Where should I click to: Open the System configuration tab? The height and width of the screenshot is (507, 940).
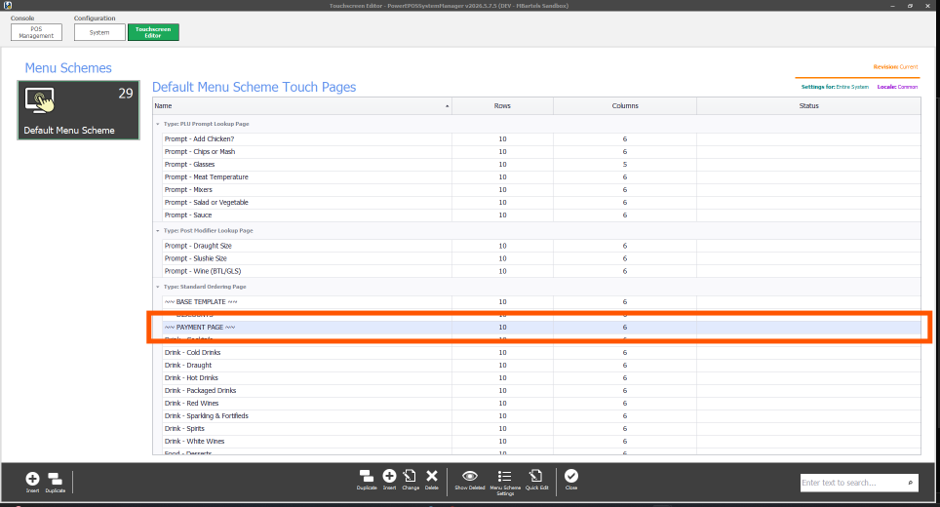click(100, 32)
